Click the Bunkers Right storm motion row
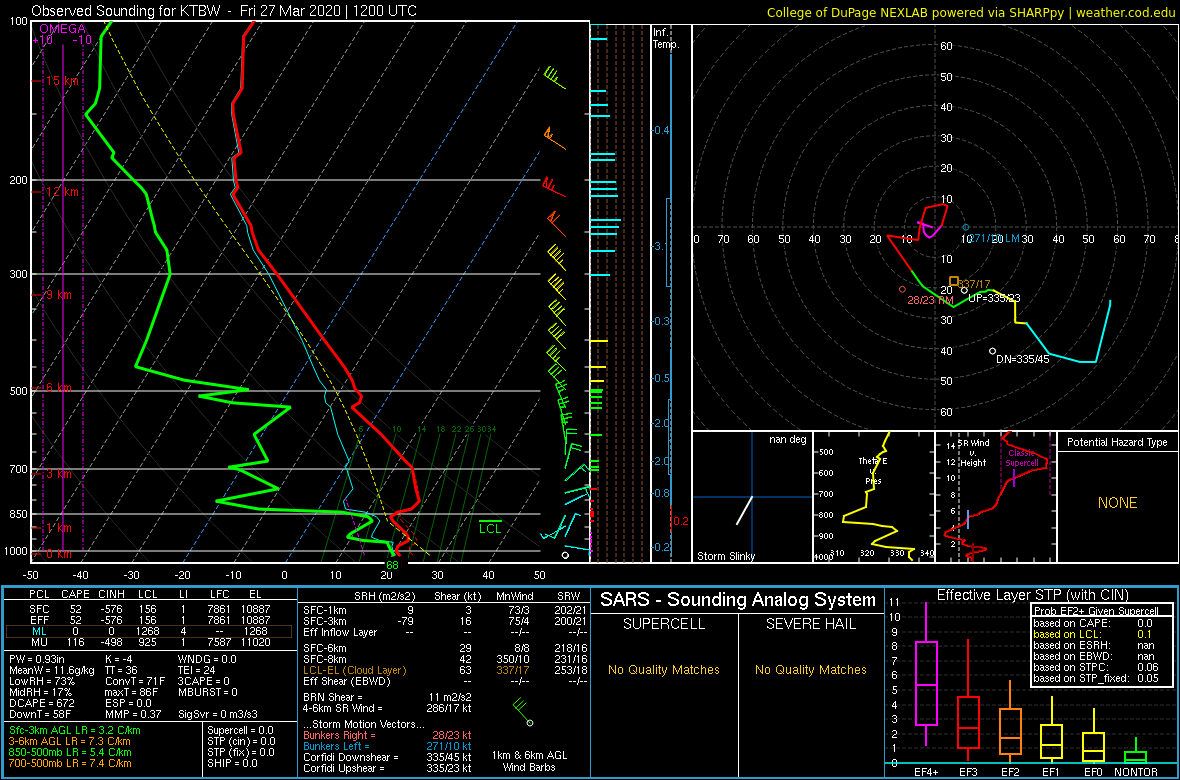1180x780 pixels. (387, 736)
